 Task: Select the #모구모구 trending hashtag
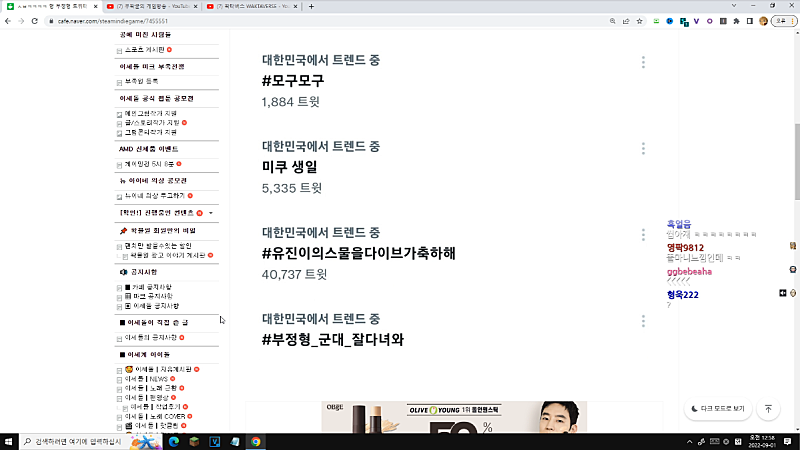click(x=293, y=81)
